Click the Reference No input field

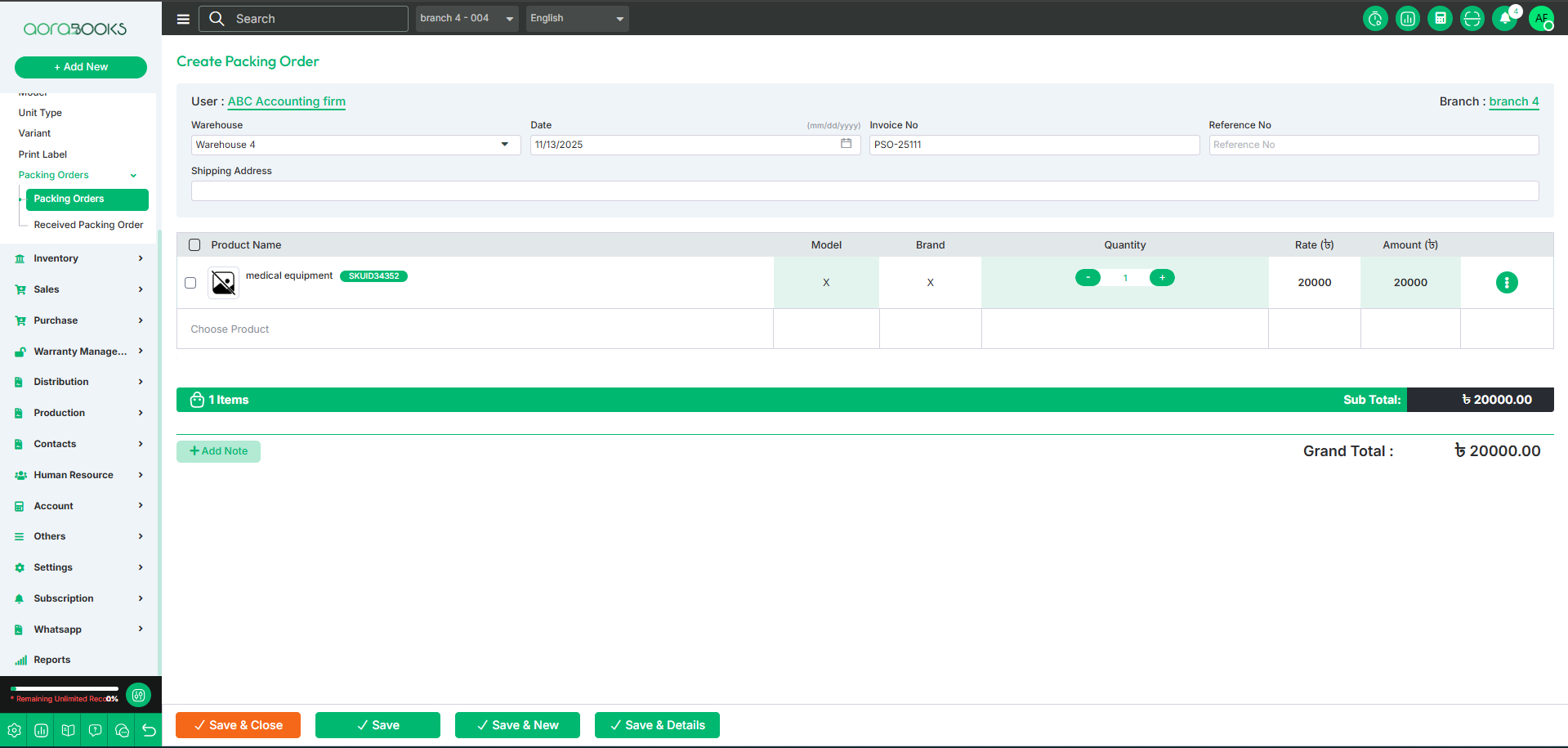pos(1373,145)
